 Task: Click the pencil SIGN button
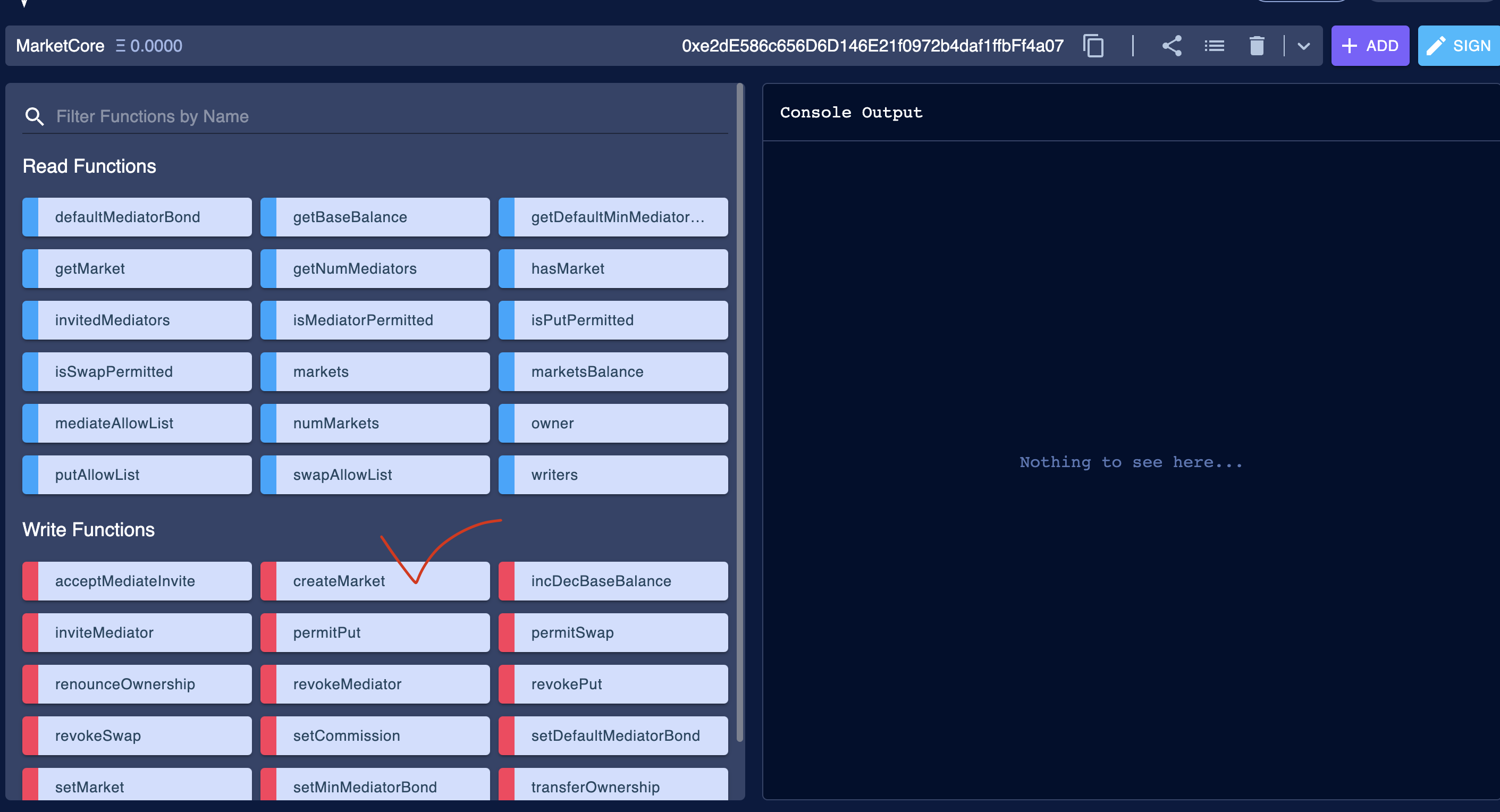point(1459,45)
